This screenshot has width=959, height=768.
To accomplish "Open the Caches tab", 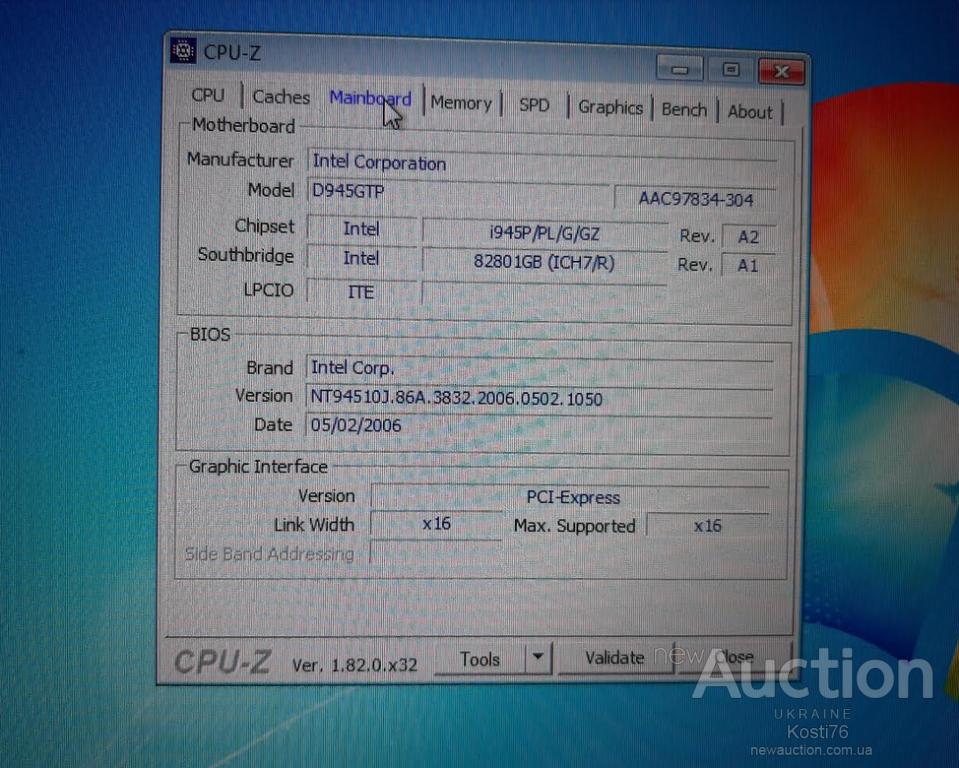I will 281,97.
